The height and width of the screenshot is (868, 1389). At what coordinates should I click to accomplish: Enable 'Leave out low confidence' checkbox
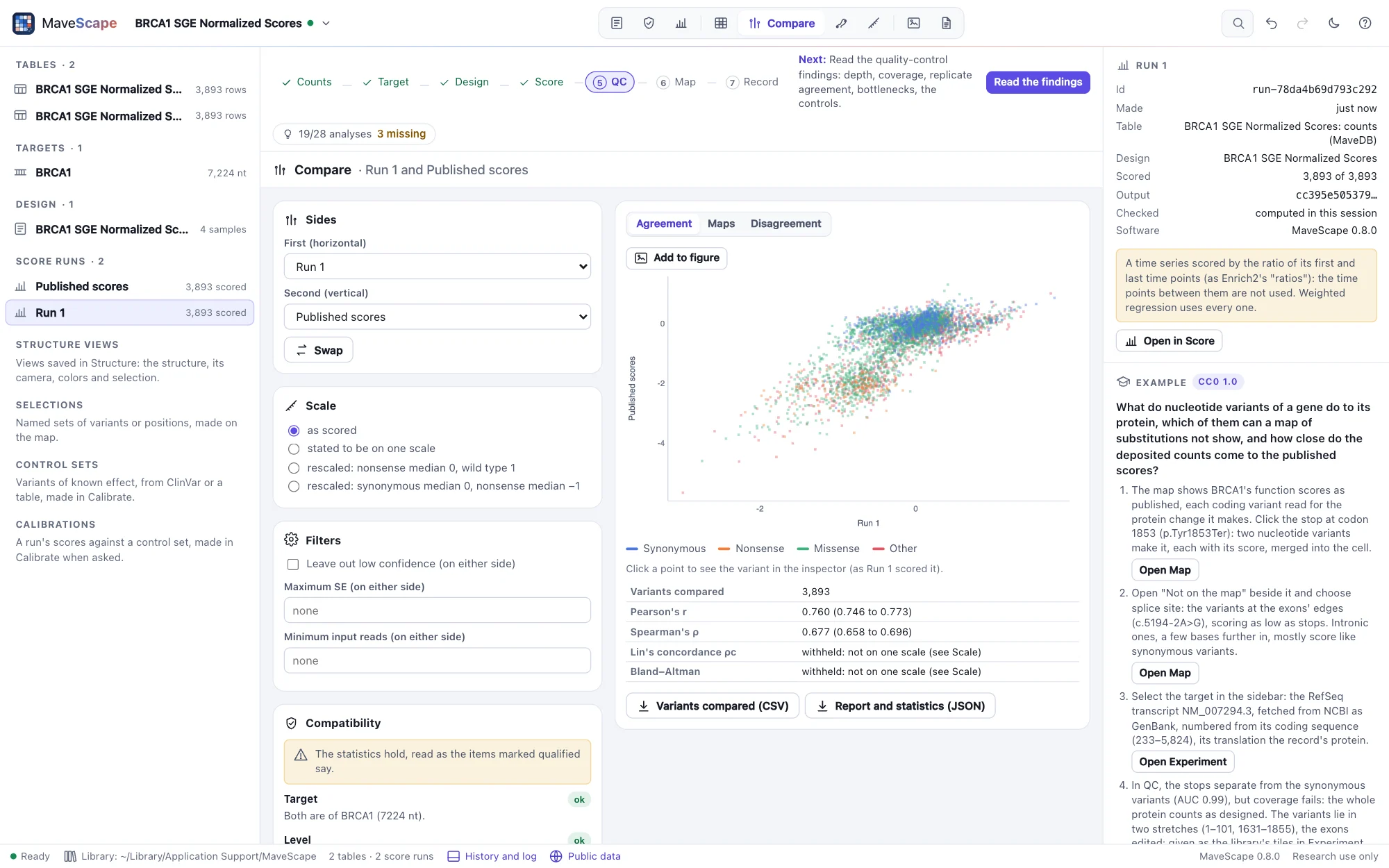(x=293, y=564)
